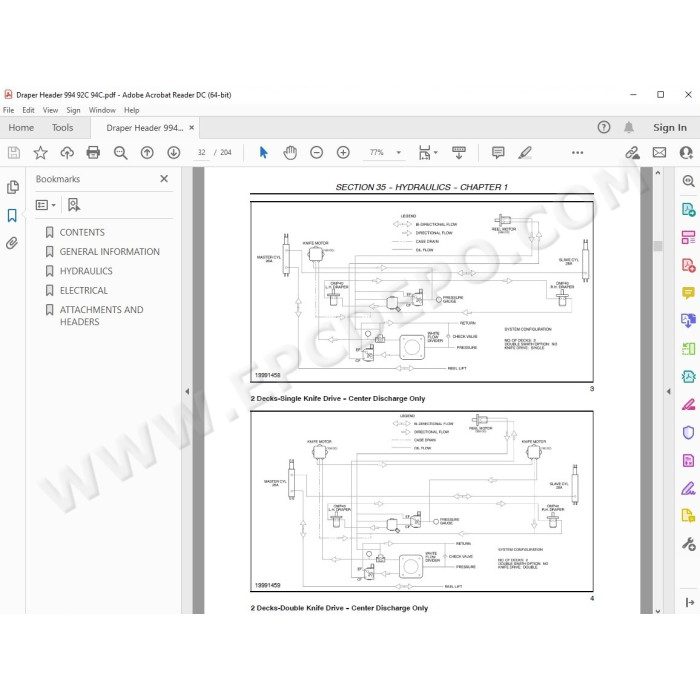
Task: Open page thumbnails panel
Action: click(12, 187)
